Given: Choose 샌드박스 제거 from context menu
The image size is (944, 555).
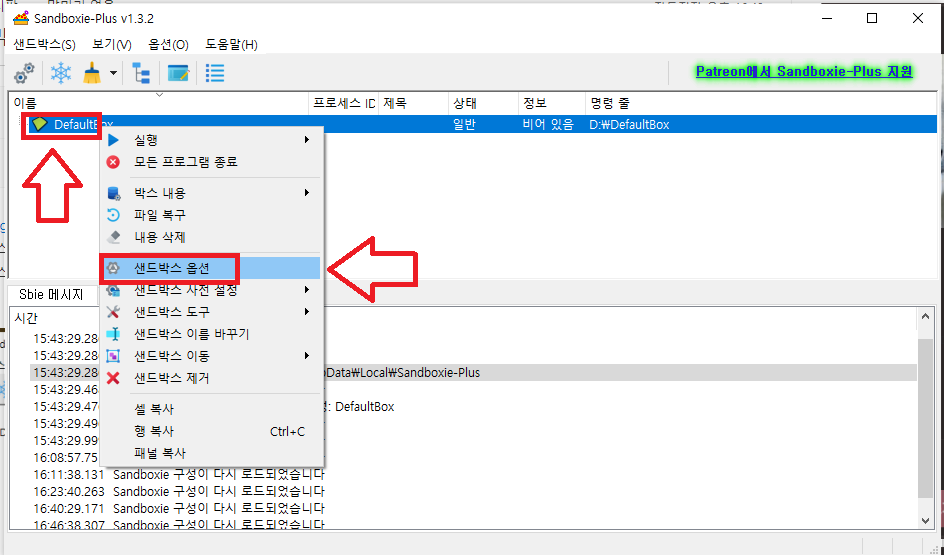Looking at the screenshot, I should pos(212,378).
